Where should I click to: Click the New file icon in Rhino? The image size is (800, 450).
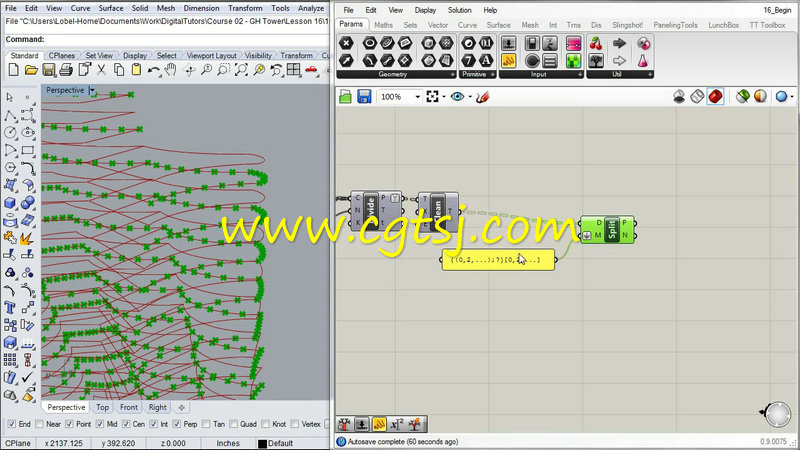tap(14, 70)
